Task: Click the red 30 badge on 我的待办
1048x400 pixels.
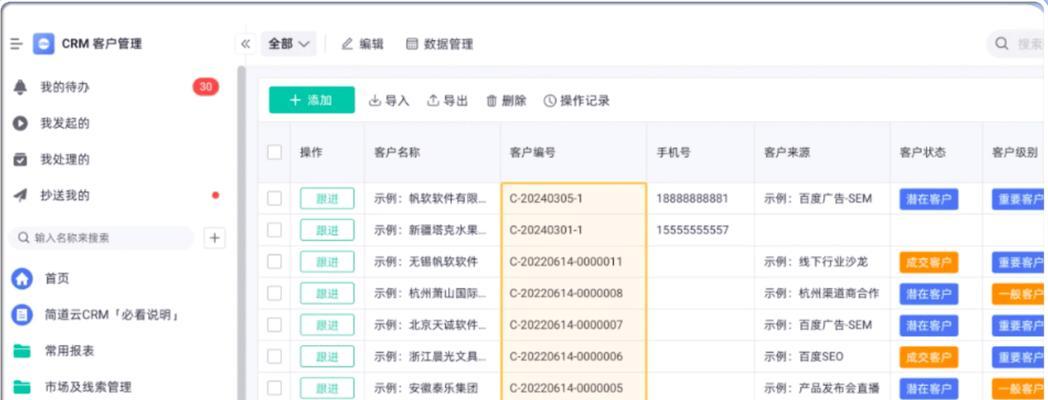Action: click(x=206, y=87)
